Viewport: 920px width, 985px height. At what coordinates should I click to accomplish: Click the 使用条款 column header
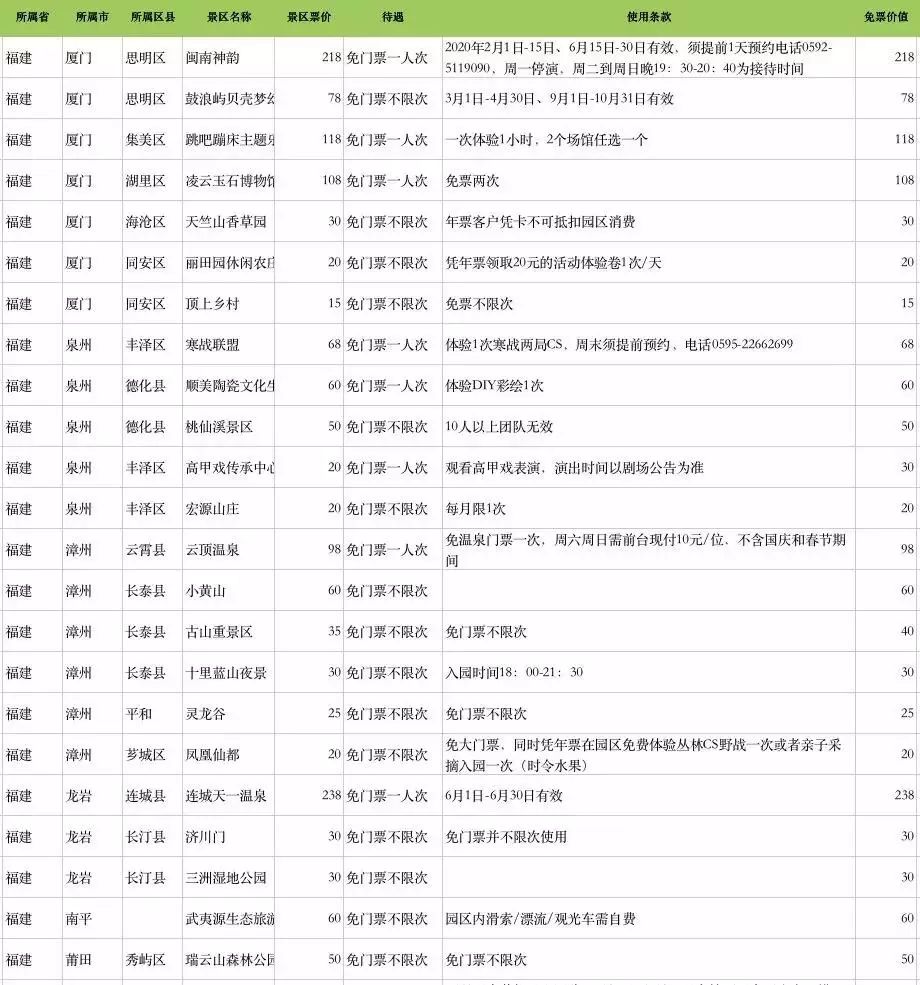[x=649, y=17]
